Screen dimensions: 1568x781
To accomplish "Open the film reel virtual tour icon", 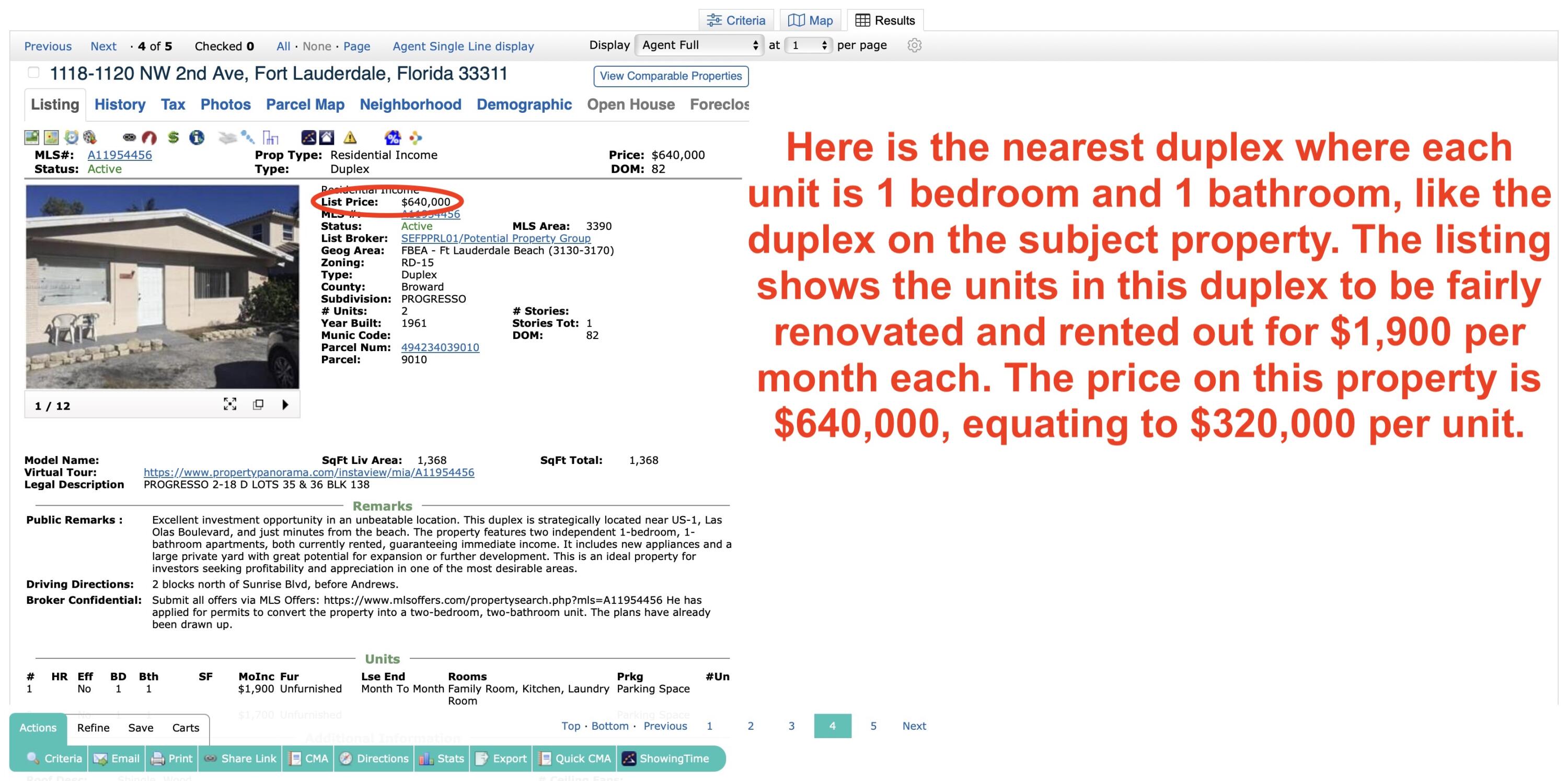I will click(90, 137).
